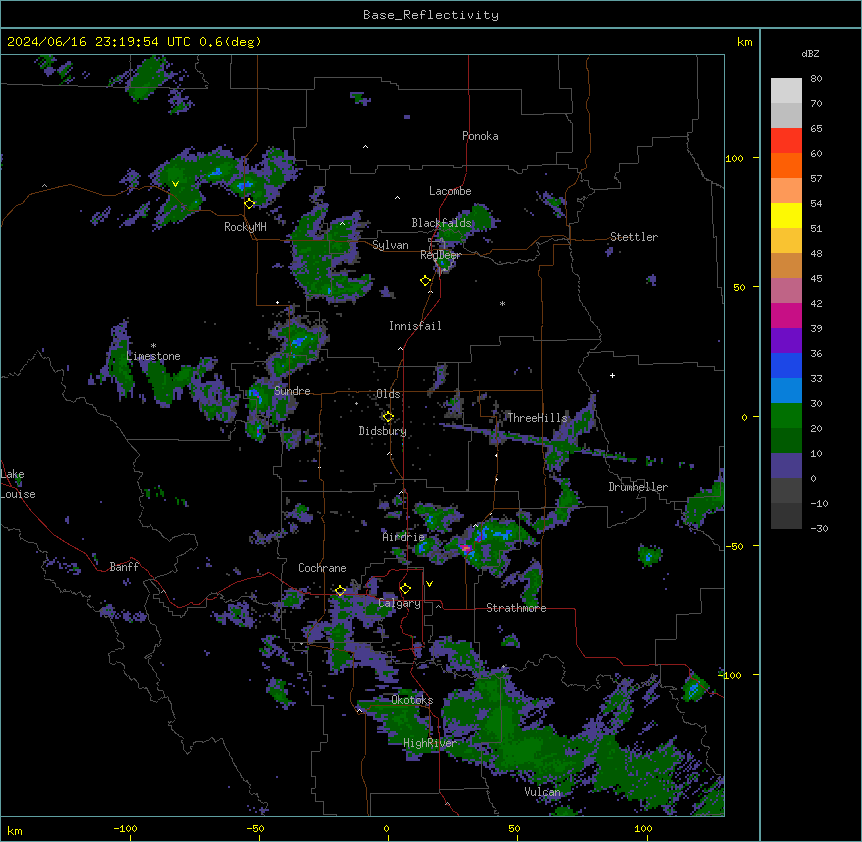Click the 80 value on the dBZ legend
The width and height of the screenshot is (862, 842).
pyautogui.click(x=816, y=79)
